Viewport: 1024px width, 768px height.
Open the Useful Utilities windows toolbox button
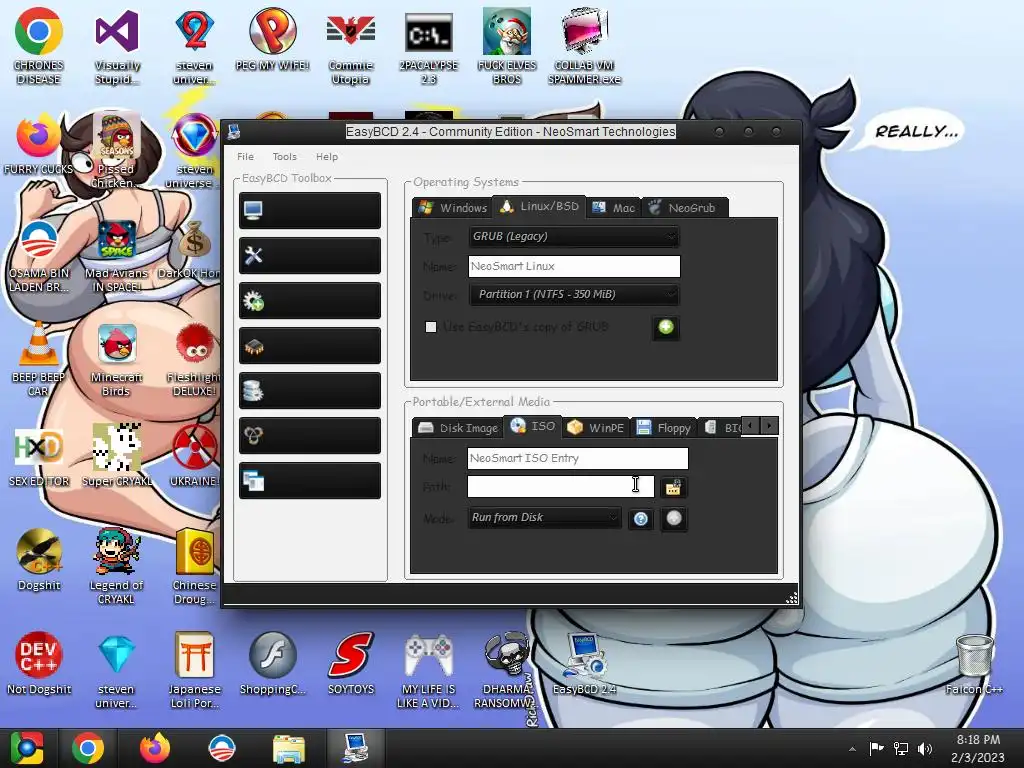[x=310, y=481]
